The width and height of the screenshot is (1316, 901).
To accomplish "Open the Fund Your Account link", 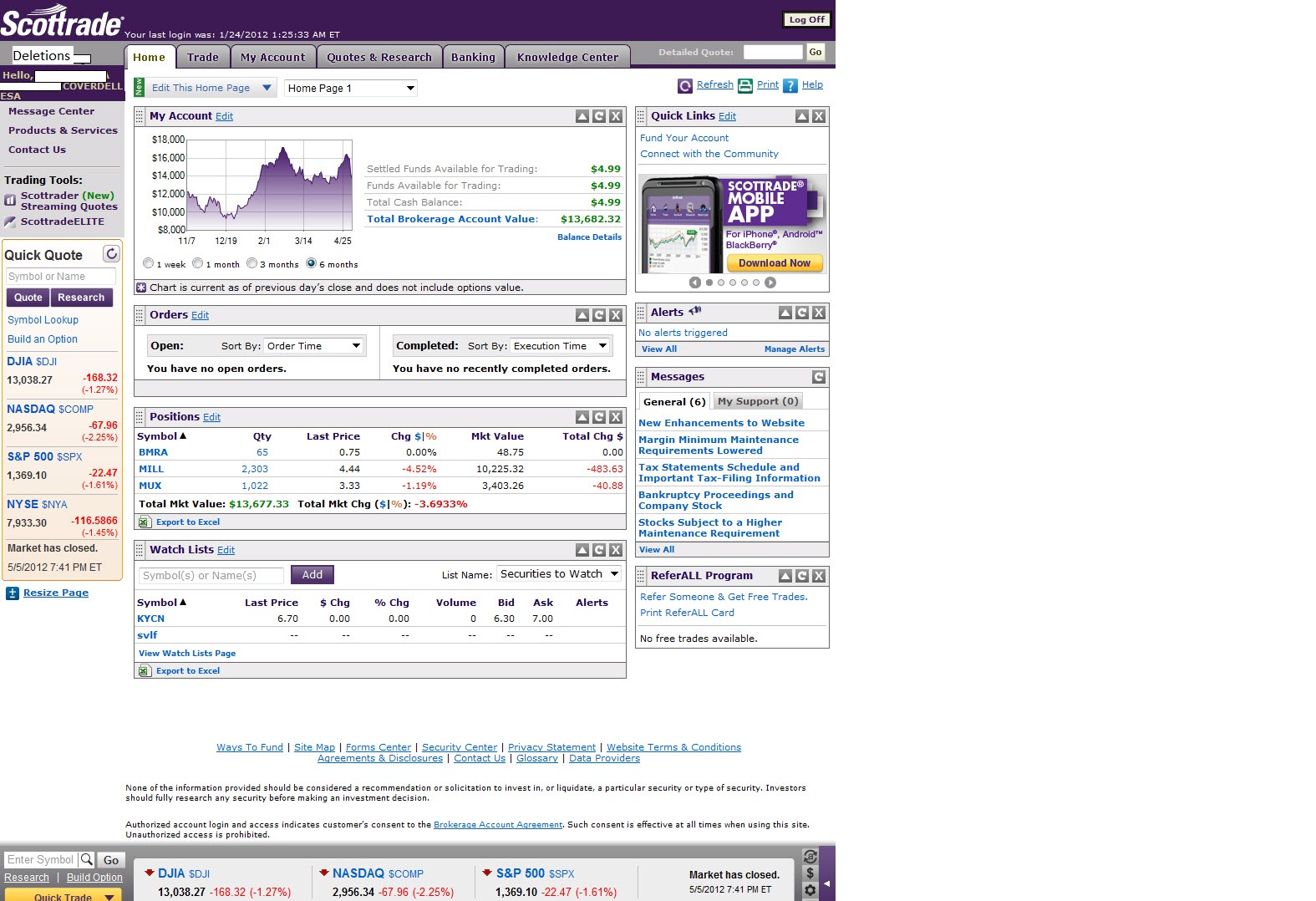I will (684, 138).
